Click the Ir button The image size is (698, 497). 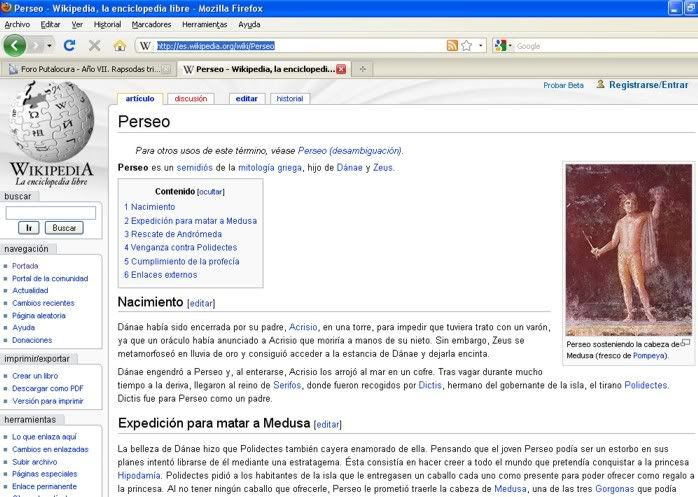29,228
